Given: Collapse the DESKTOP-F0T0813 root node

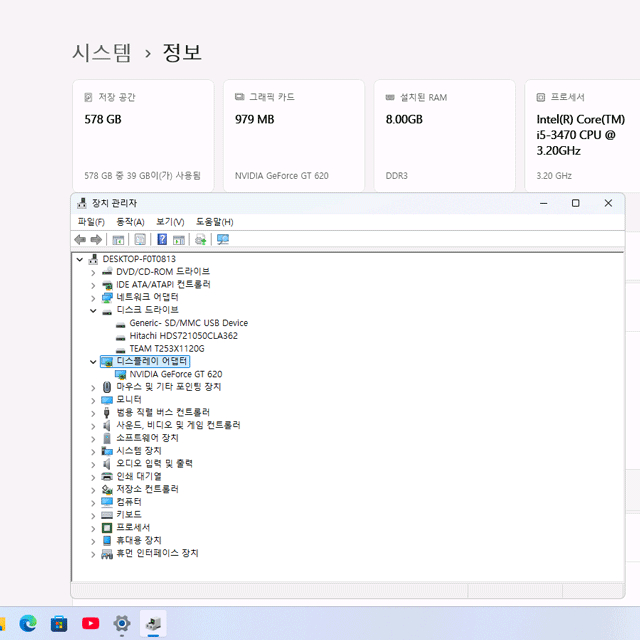Looking at the screenshot, I should click(x=80, y=259).
